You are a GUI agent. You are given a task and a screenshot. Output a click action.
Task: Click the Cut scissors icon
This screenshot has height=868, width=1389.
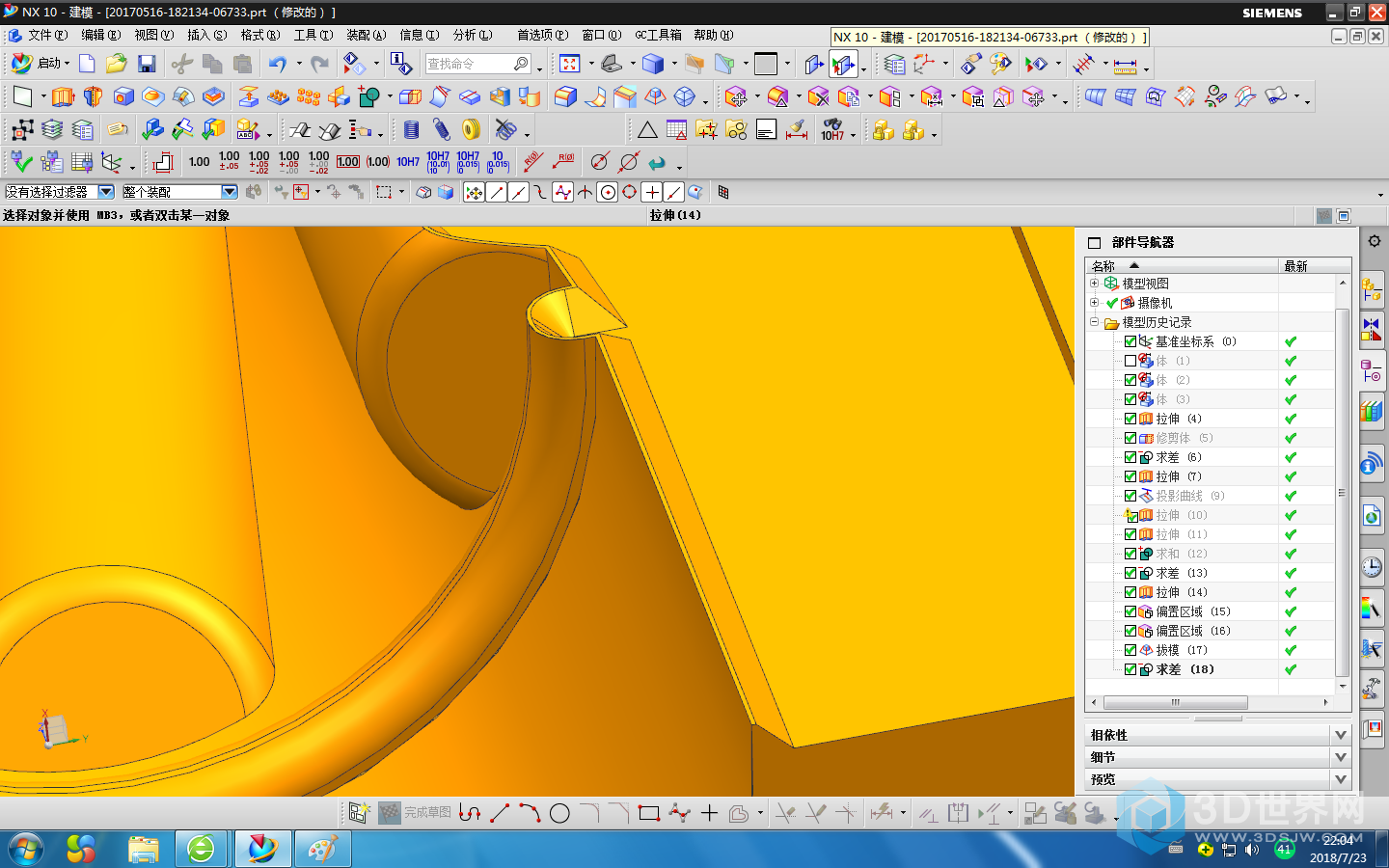(x=181, y=64)
